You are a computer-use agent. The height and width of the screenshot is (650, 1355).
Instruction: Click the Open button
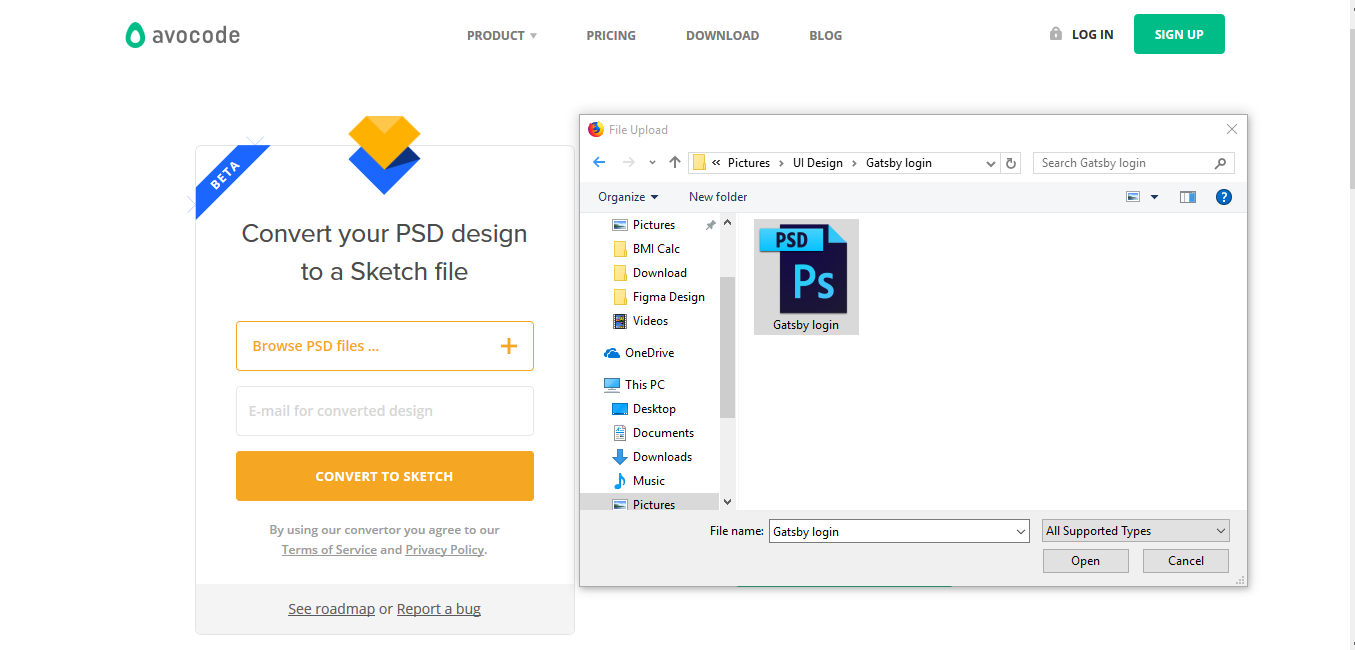pyautogui.click(x=1086, y=561)
